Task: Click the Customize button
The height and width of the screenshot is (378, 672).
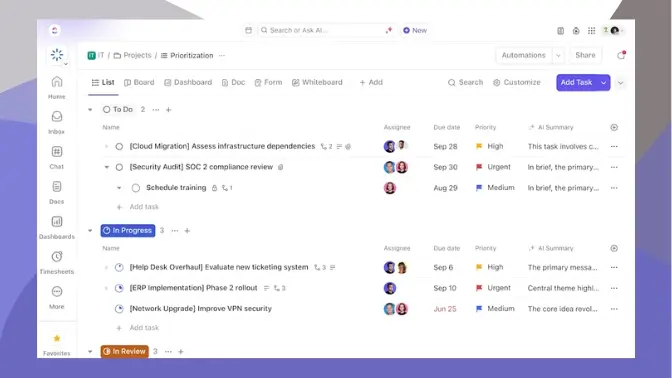Action: [516, 82]
